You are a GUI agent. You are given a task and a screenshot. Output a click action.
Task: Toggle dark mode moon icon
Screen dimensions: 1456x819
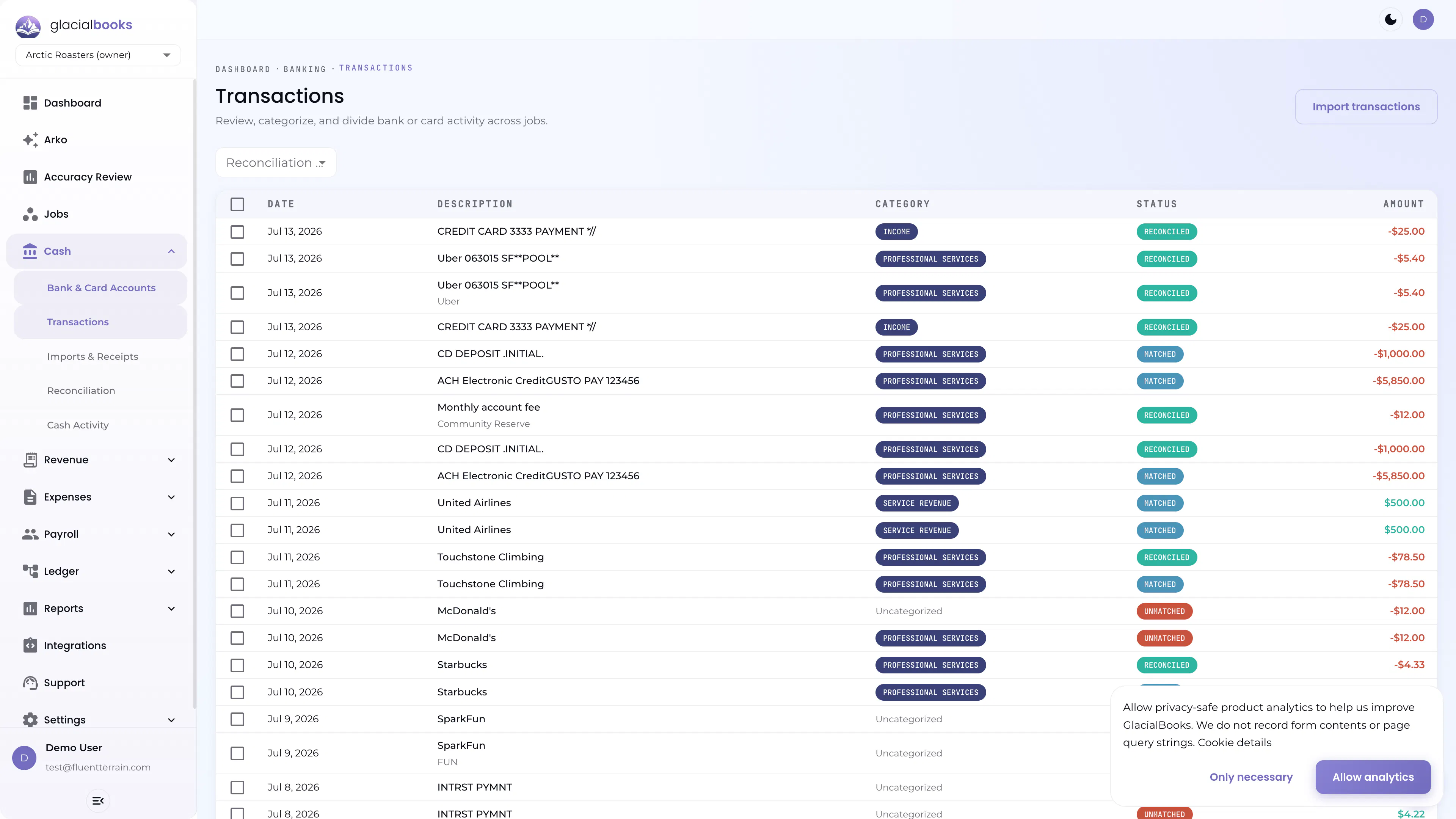click(1391, 19)
